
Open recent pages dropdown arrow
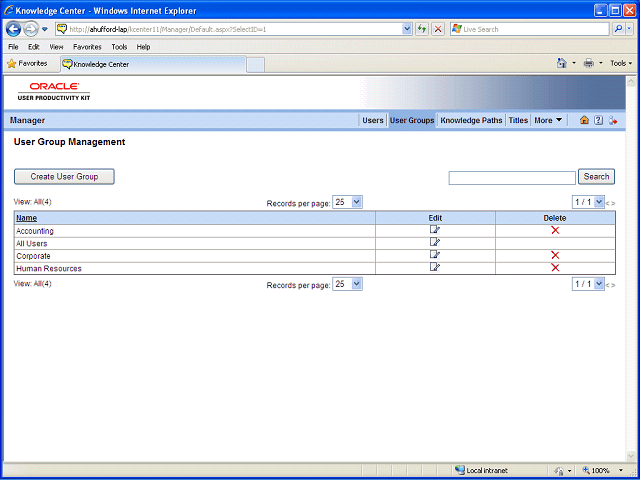45,29
